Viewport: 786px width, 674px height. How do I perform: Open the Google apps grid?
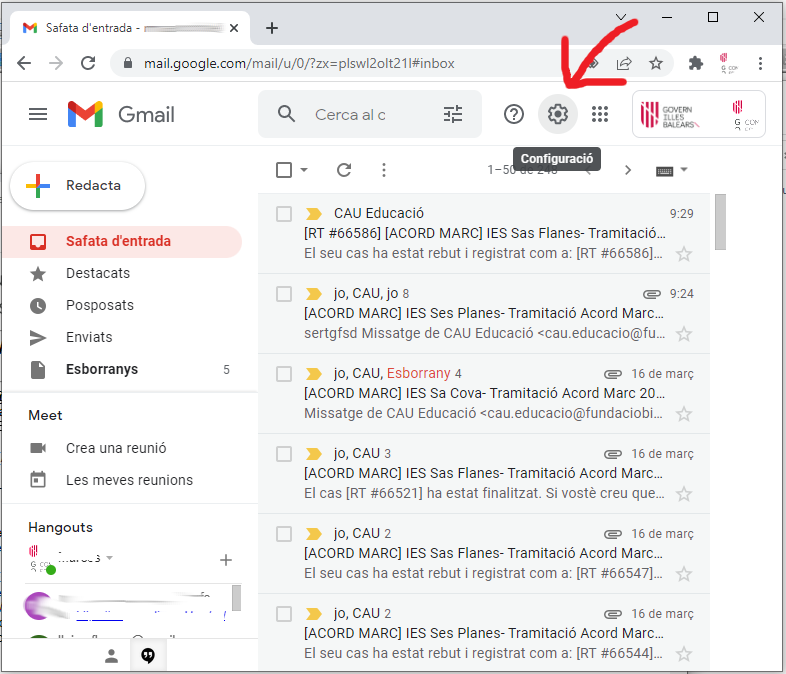click(600, 114)
